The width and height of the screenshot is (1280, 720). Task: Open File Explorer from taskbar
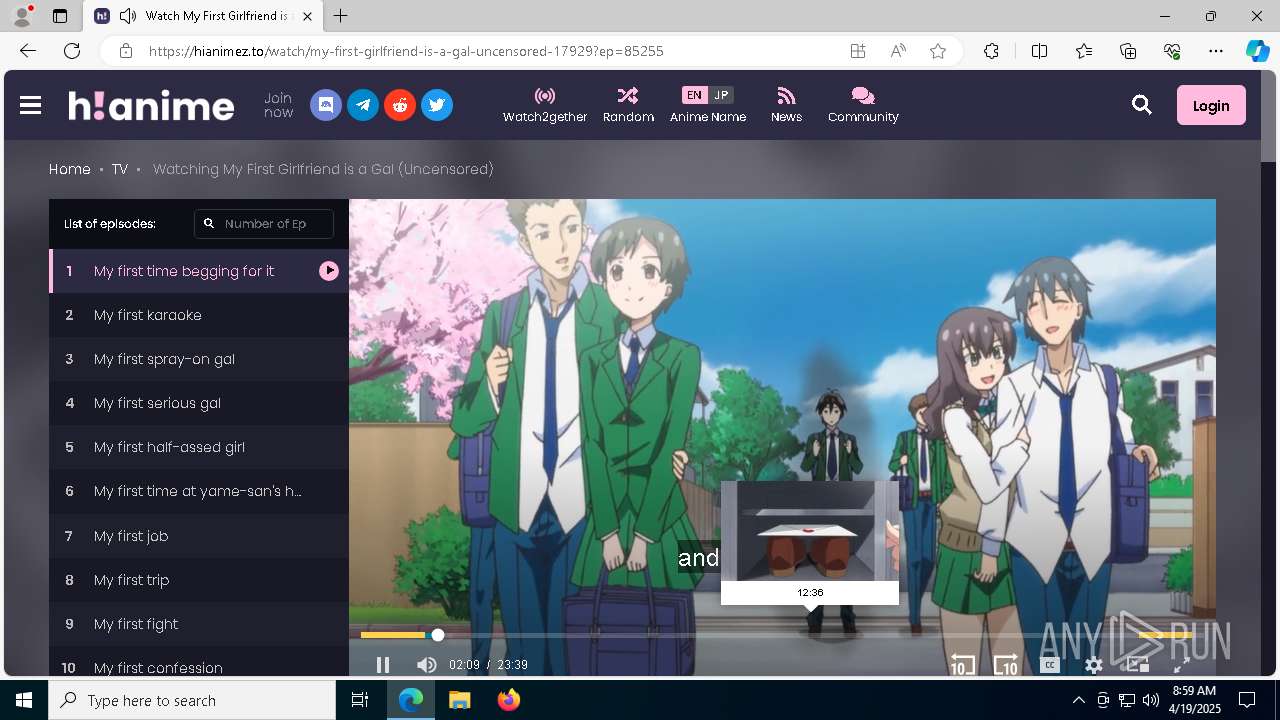pyautogui.click(x=459, y=700)
